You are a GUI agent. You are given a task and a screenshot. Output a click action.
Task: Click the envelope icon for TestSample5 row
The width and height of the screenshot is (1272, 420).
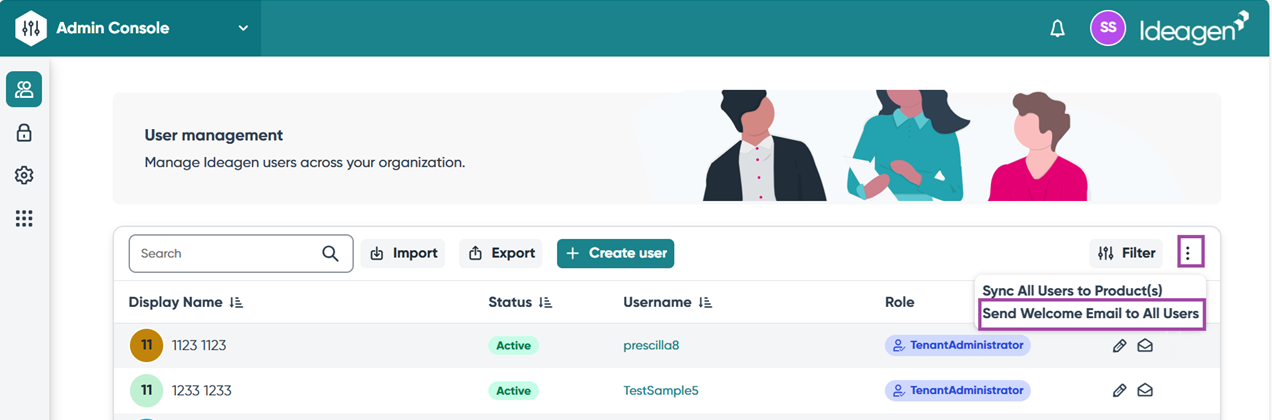pyautogui.click(x=1145, y=391)
